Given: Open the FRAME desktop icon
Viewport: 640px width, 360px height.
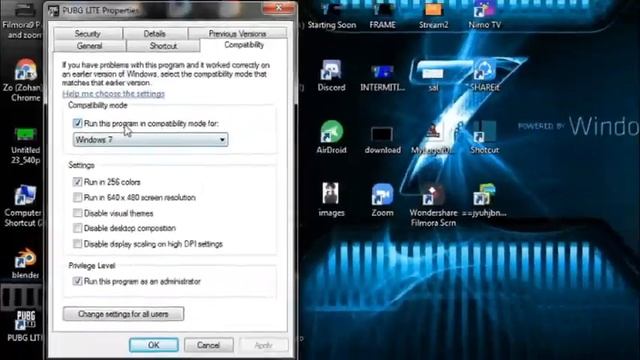Looking at the screenshot, I should (x=382, y=16).
